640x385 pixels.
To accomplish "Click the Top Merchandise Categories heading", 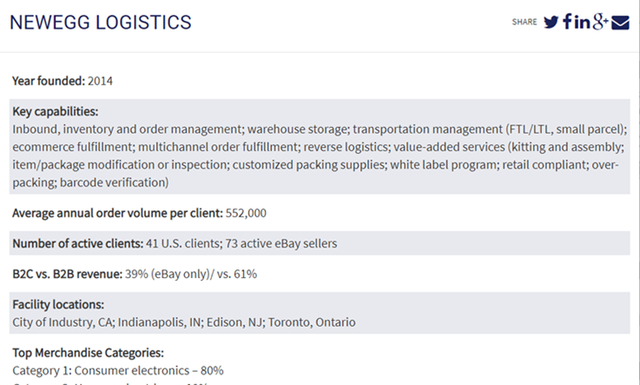I will [88, 352].
